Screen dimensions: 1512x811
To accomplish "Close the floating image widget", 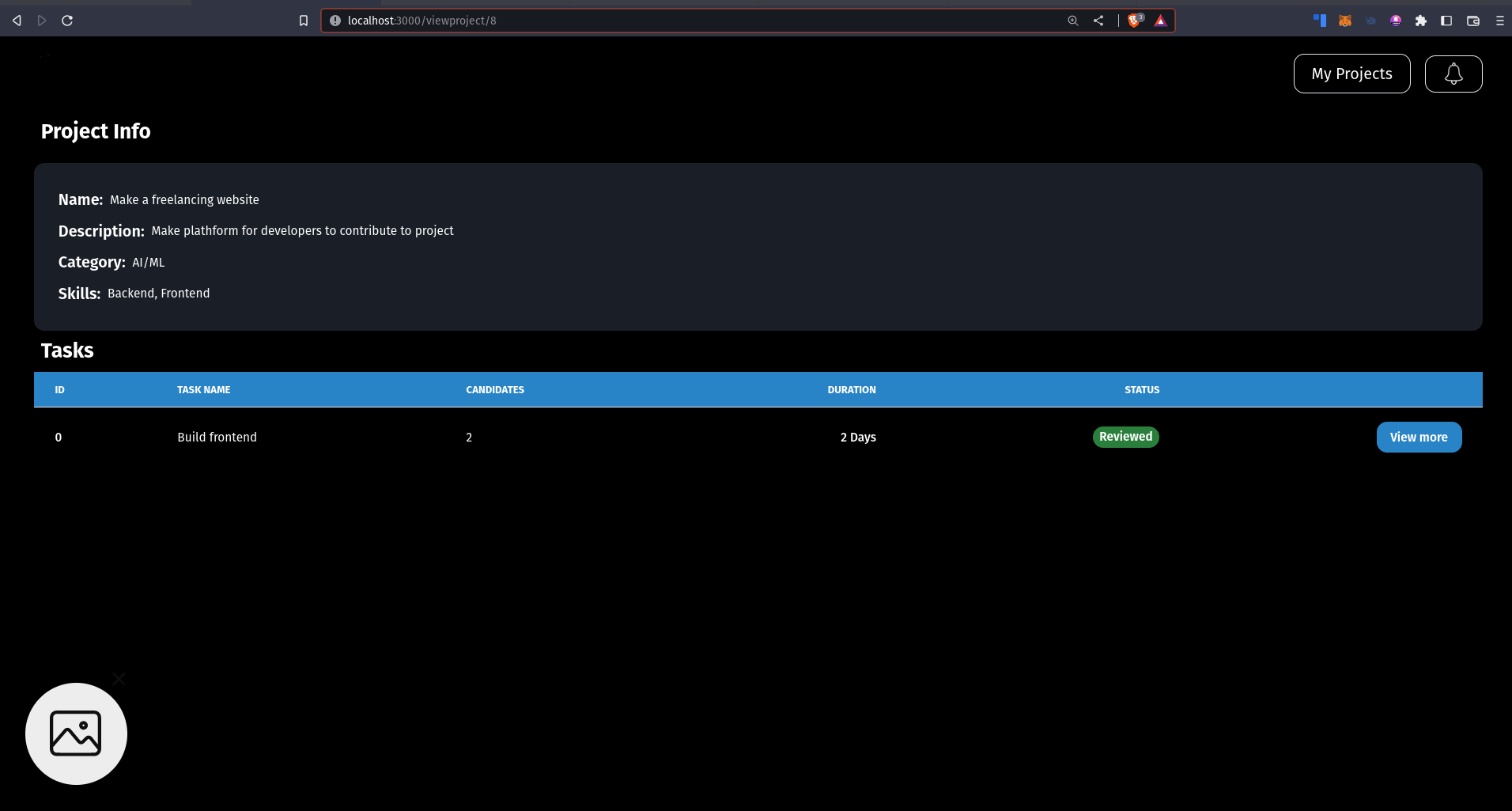I will point(119,679).
